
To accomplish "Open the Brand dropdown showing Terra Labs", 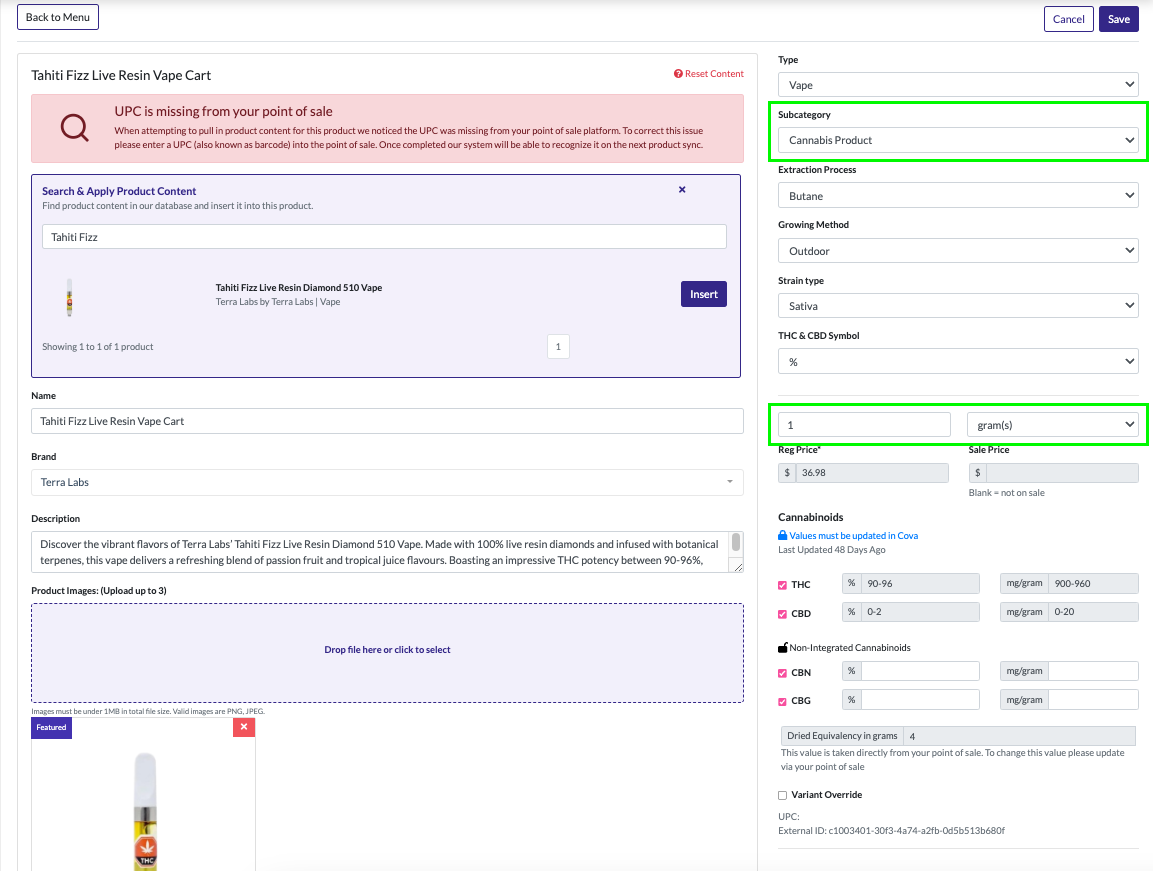I will (x=388, y=483).
